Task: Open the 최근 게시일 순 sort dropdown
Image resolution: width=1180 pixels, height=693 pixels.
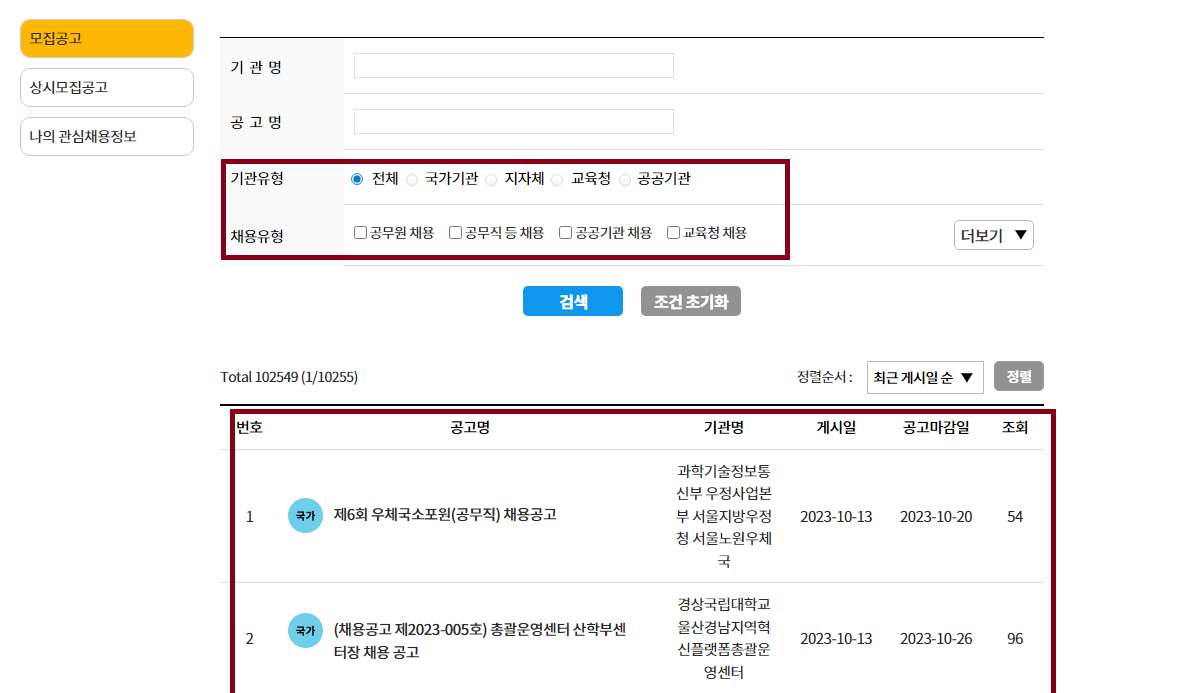Action: click(924, 376)
